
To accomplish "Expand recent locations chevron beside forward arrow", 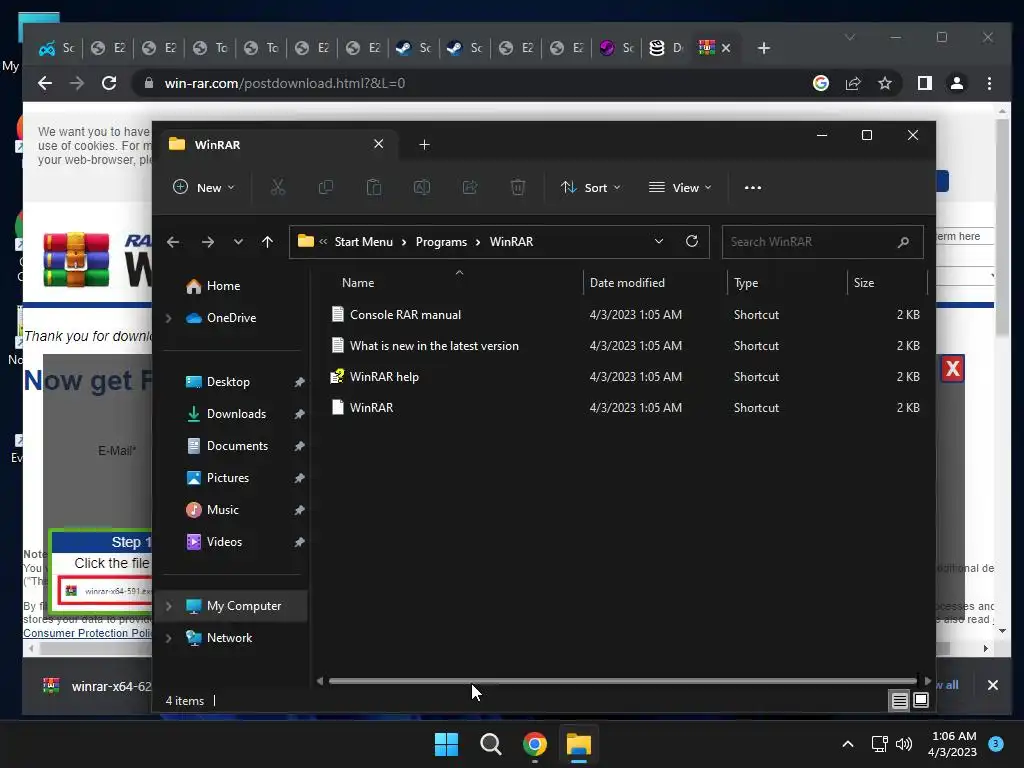I will click(x=238, y=242).
